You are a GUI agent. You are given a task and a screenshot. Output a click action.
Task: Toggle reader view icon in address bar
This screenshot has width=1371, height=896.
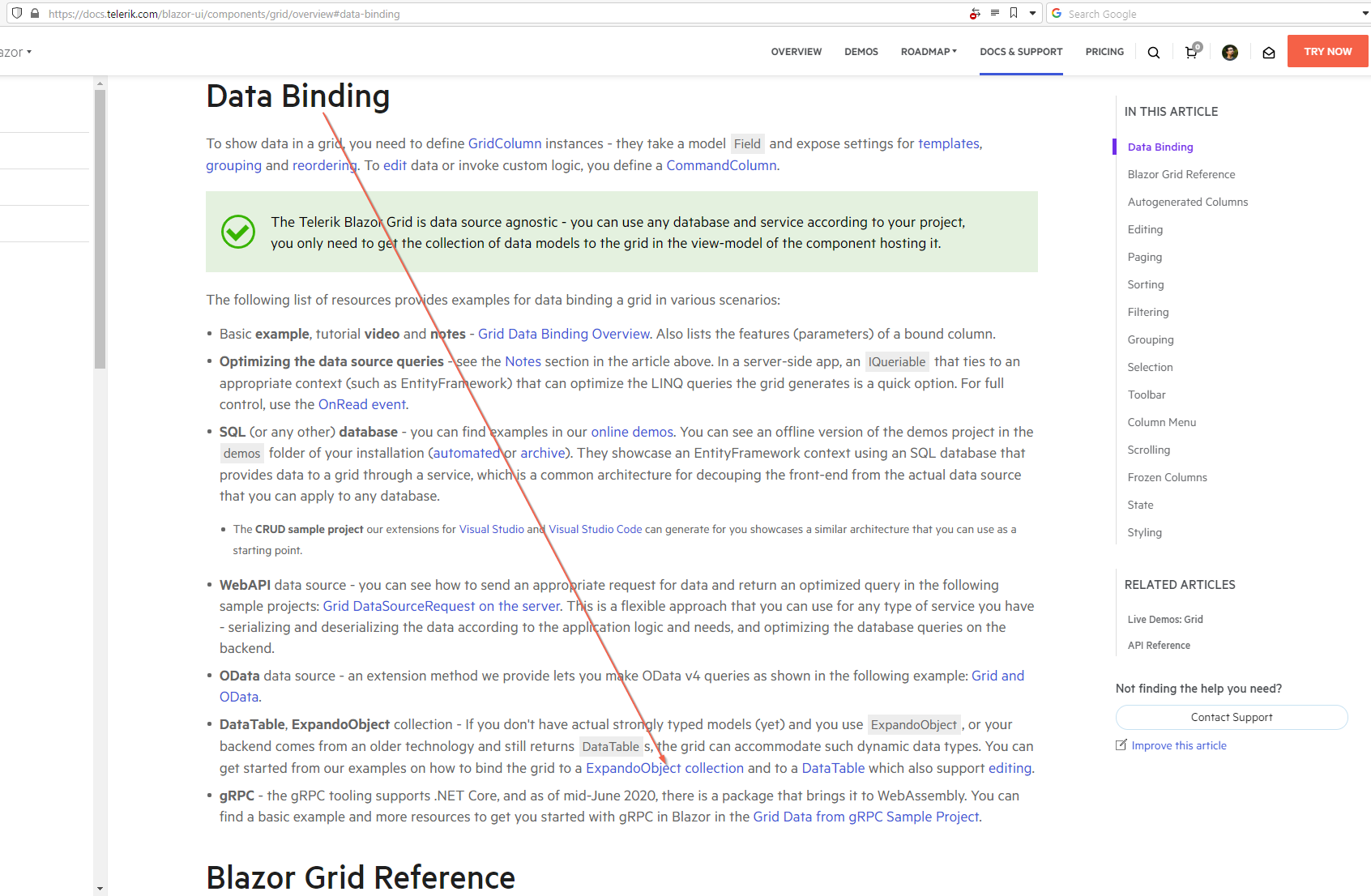995,13
